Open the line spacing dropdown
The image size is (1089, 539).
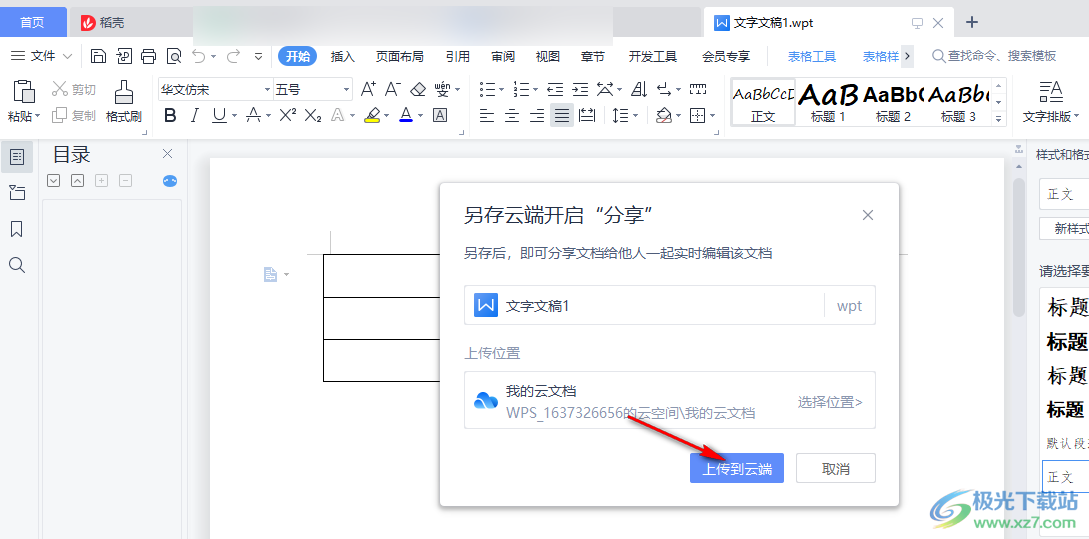[x=635, y=116]
